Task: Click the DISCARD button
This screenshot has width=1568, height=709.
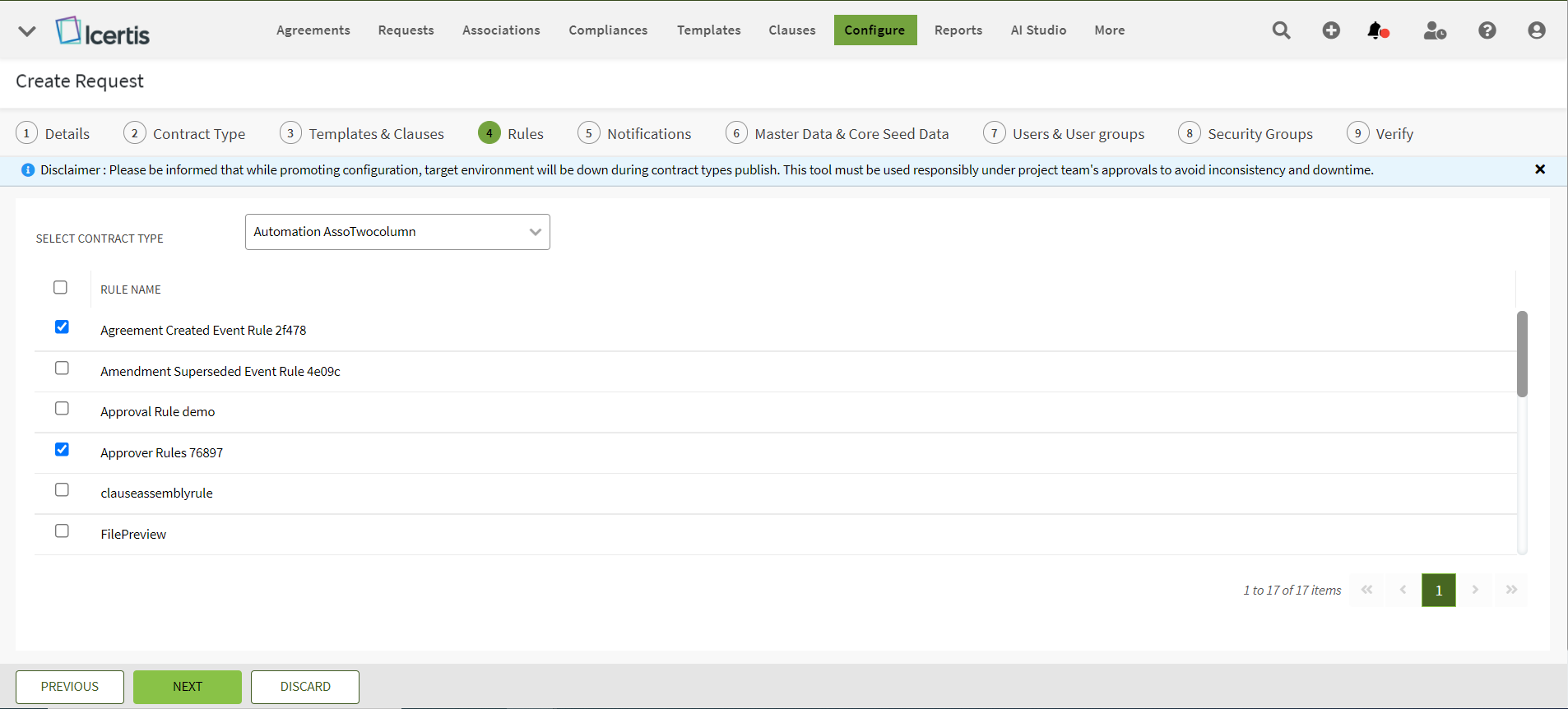Action: point(305,687)
